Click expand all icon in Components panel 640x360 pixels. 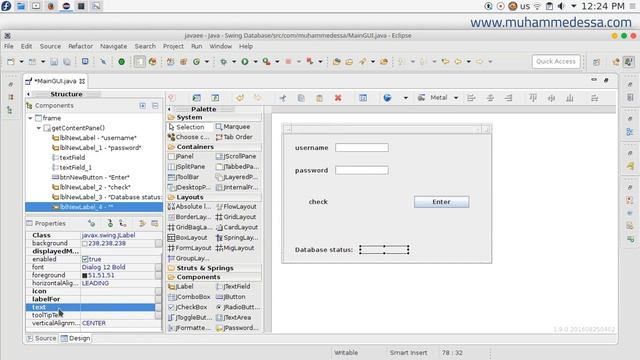(x=142, y=106)
